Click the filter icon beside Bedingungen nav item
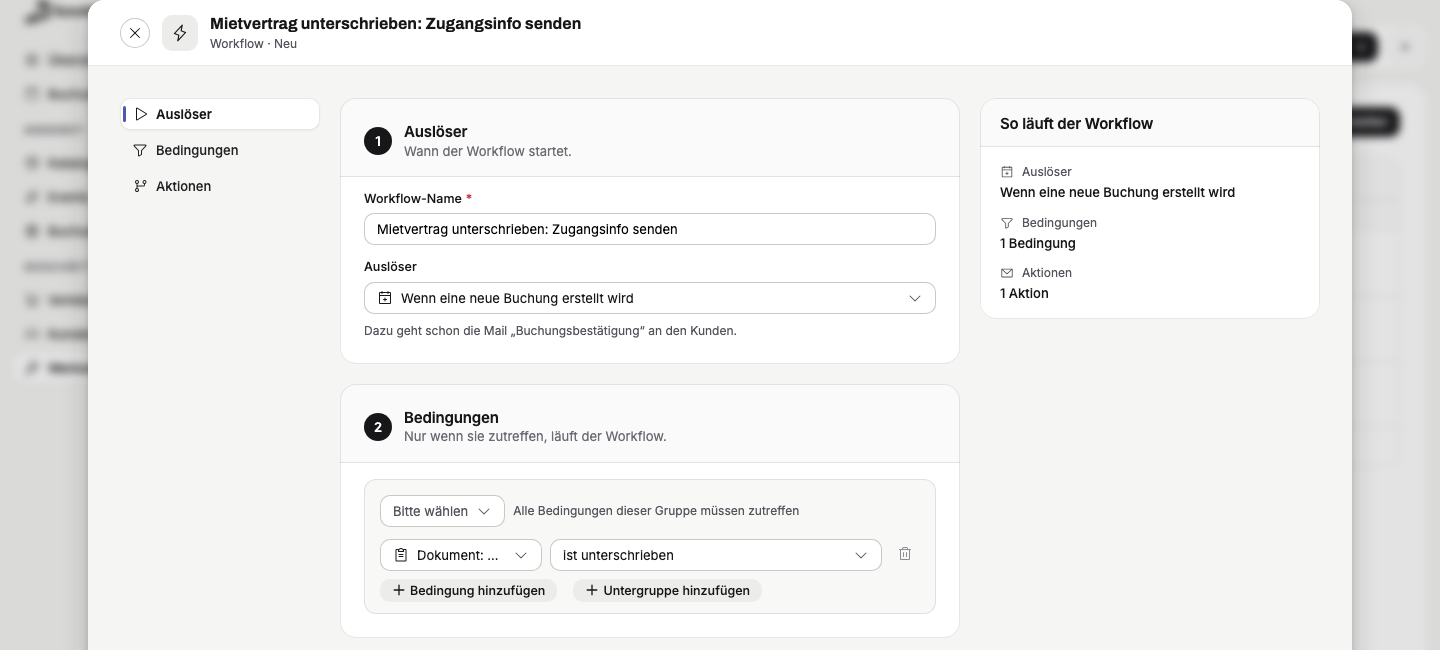1440x650 pixels. tap(141, 150)
